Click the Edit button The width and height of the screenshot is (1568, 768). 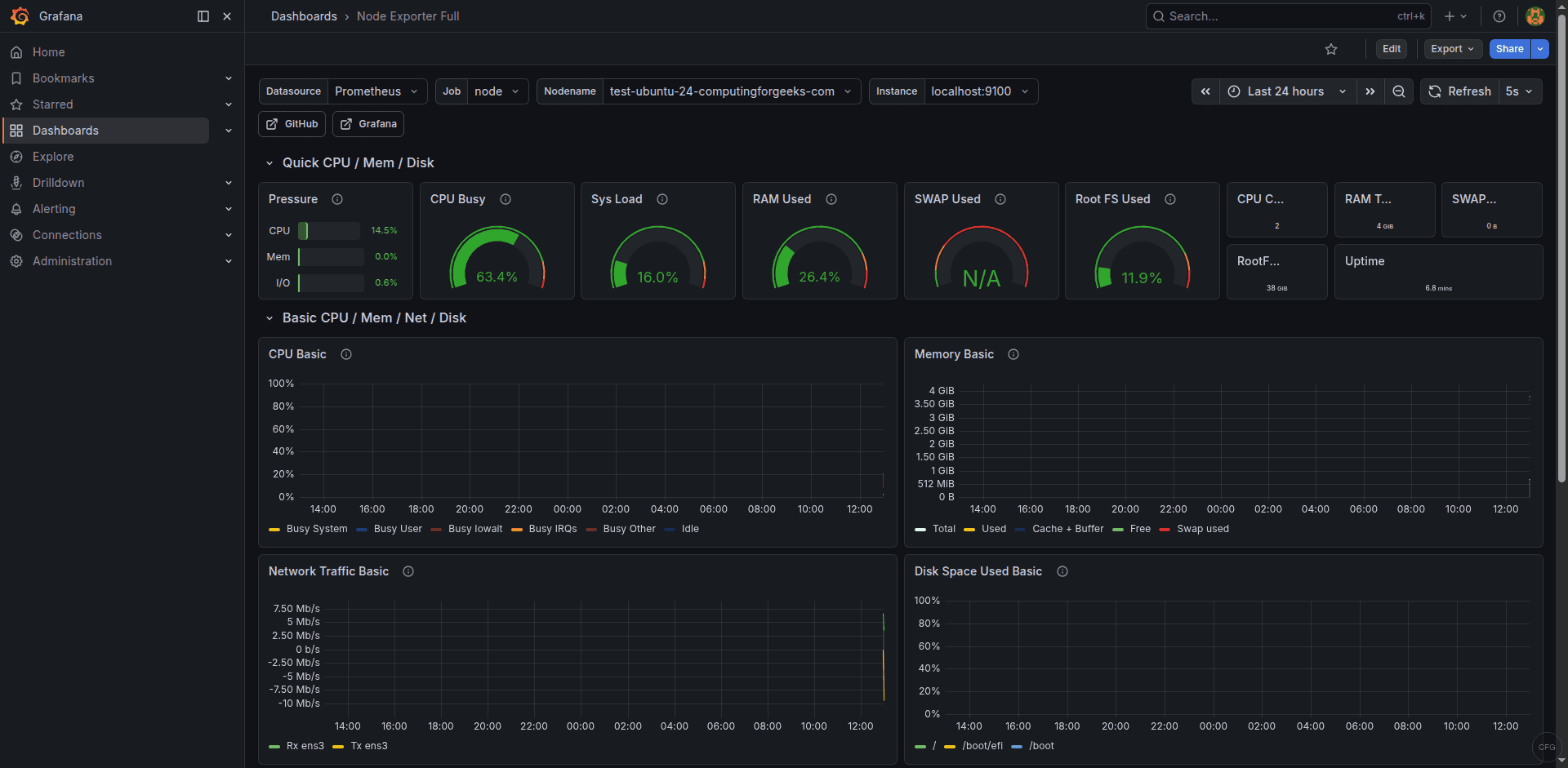(x=1392, y=49)
